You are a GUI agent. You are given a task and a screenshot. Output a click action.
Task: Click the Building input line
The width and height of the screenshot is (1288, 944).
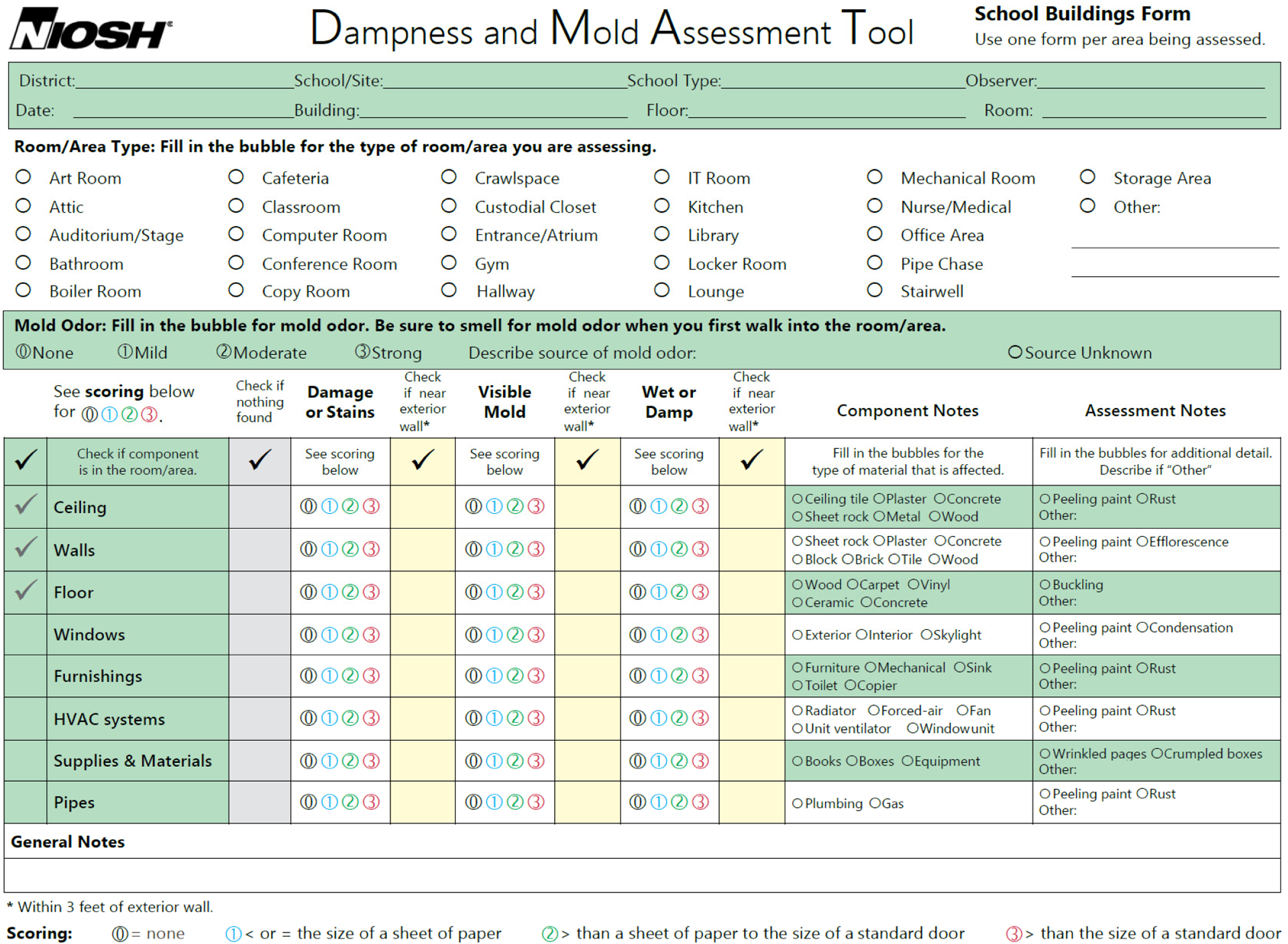point(494,110)
